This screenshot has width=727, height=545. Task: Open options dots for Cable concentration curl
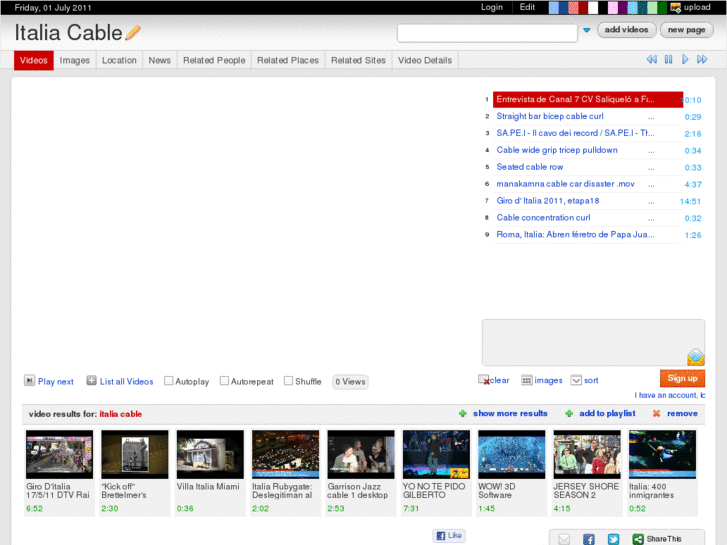[651, 219]
